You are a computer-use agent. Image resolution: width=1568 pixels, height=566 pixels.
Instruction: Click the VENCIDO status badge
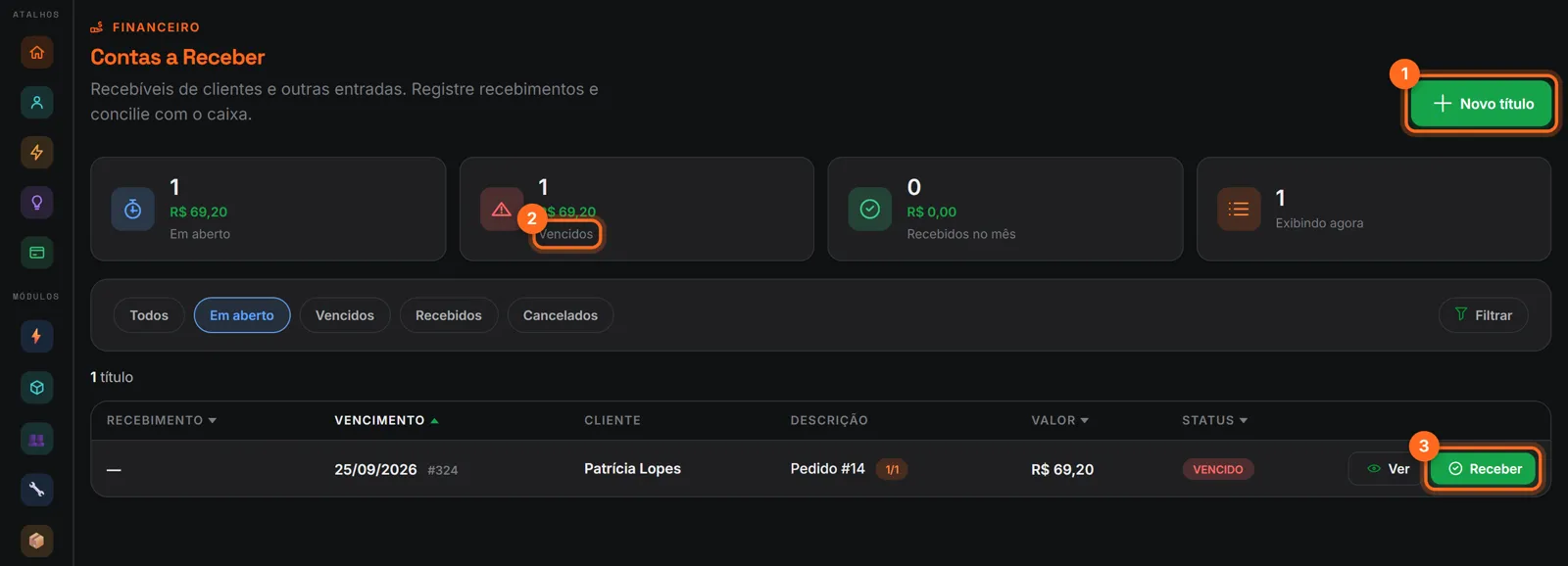(x=1218, y=470)
